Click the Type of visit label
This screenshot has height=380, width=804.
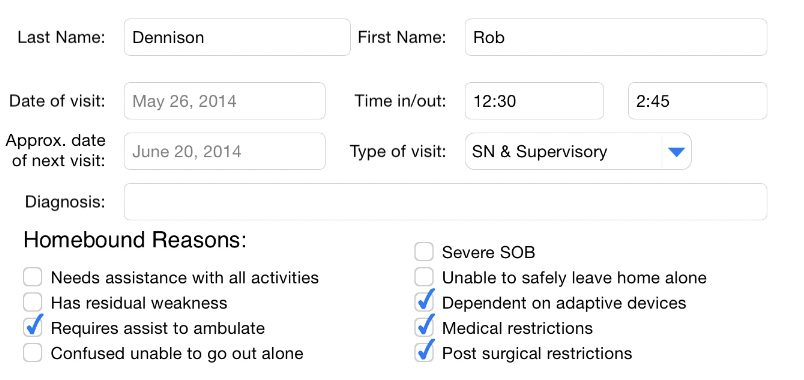point(398,151)
